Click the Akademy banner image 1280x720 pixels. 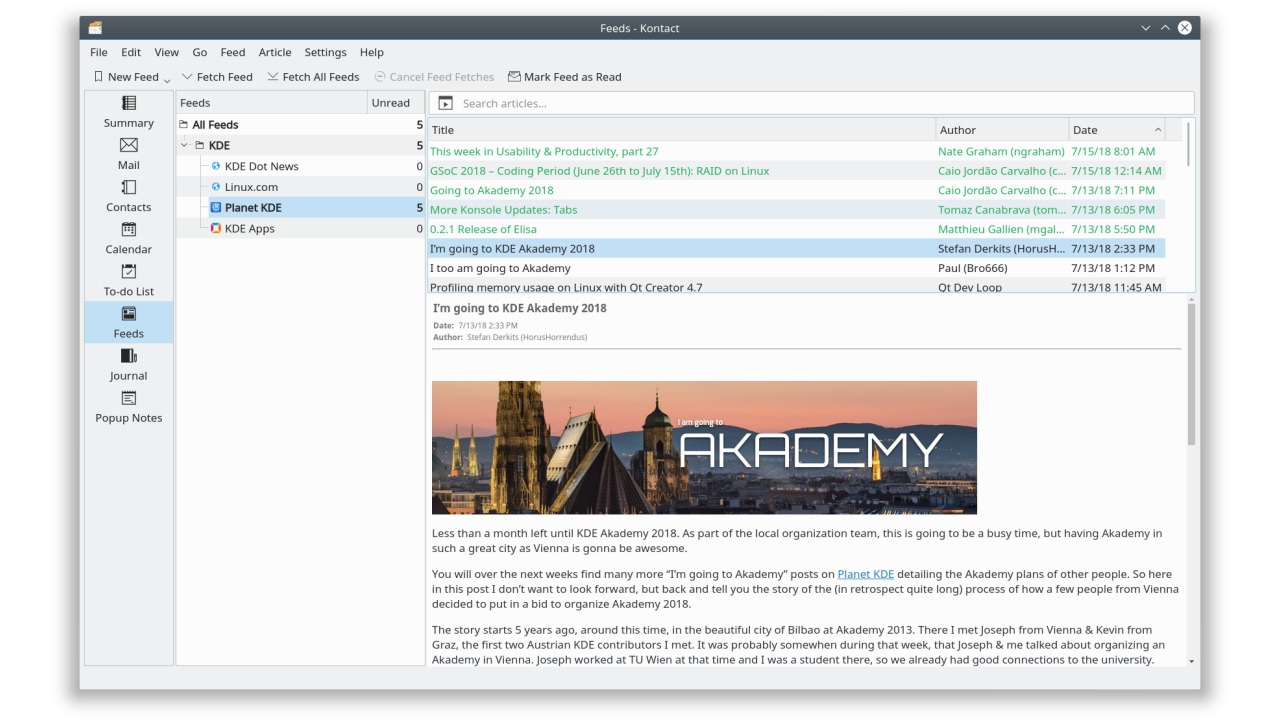click(x=704, y=447)
